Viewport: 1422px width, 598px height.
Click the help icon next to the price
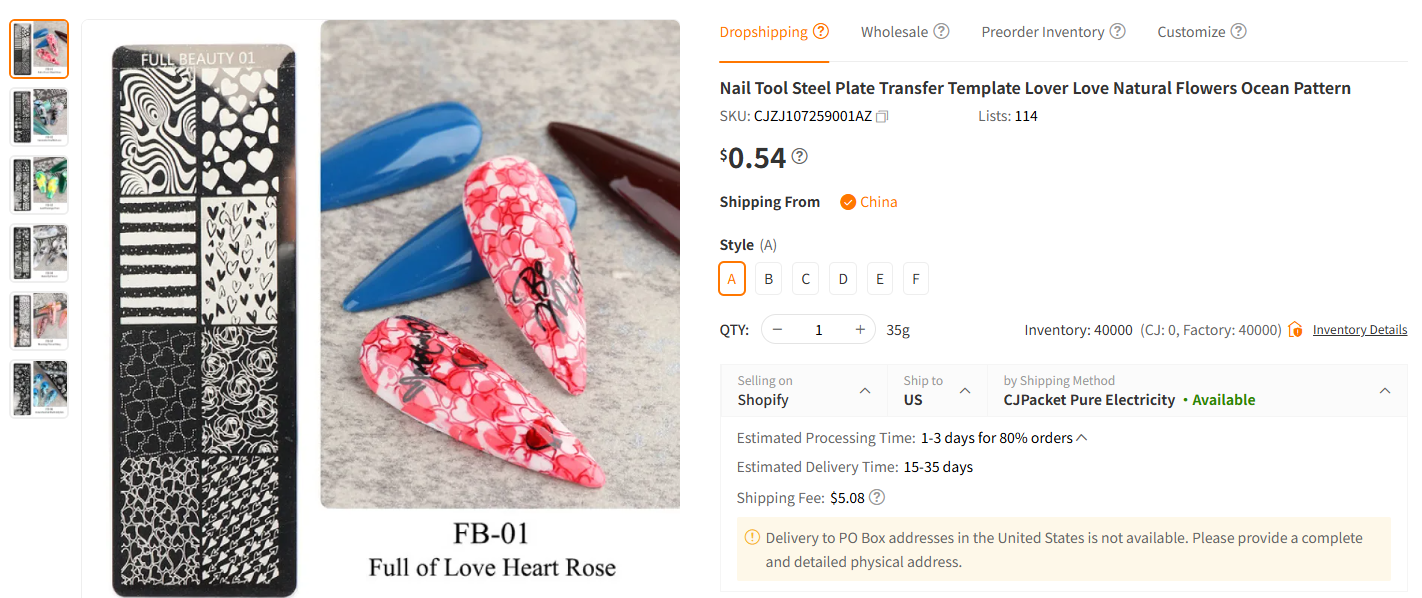point(800,156)
